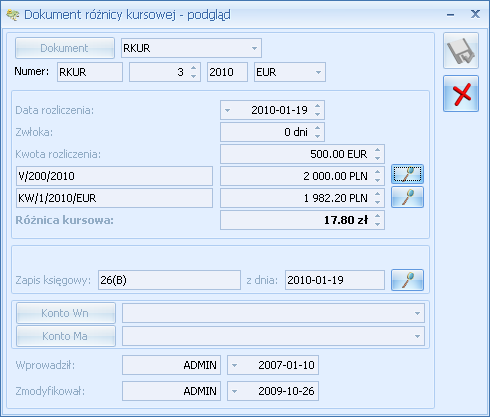Image resolution: width=490 pixels, height=417 pixels.
Task: Open magnifier preview for V/200/2010 document
Action: [x=407, y=174]
